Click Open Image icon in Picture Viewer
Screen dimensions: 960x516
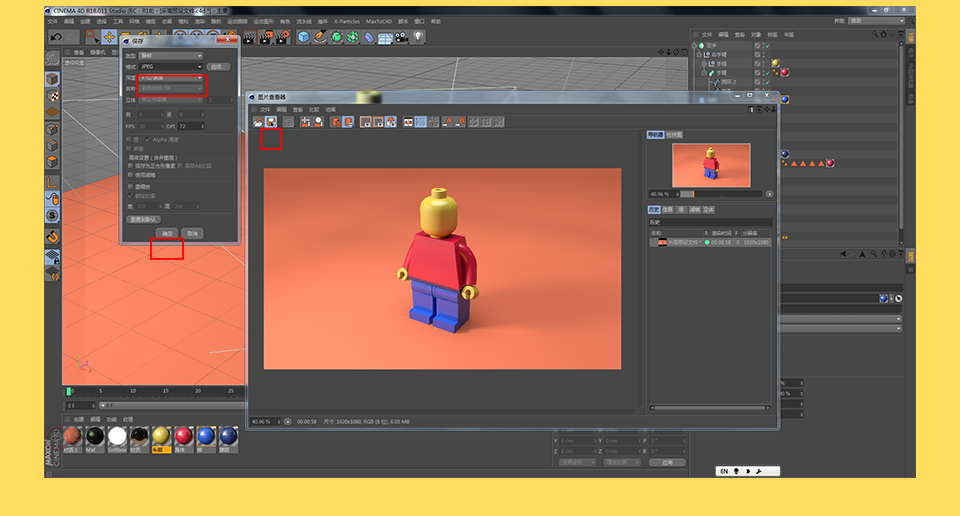click(258, 122)
